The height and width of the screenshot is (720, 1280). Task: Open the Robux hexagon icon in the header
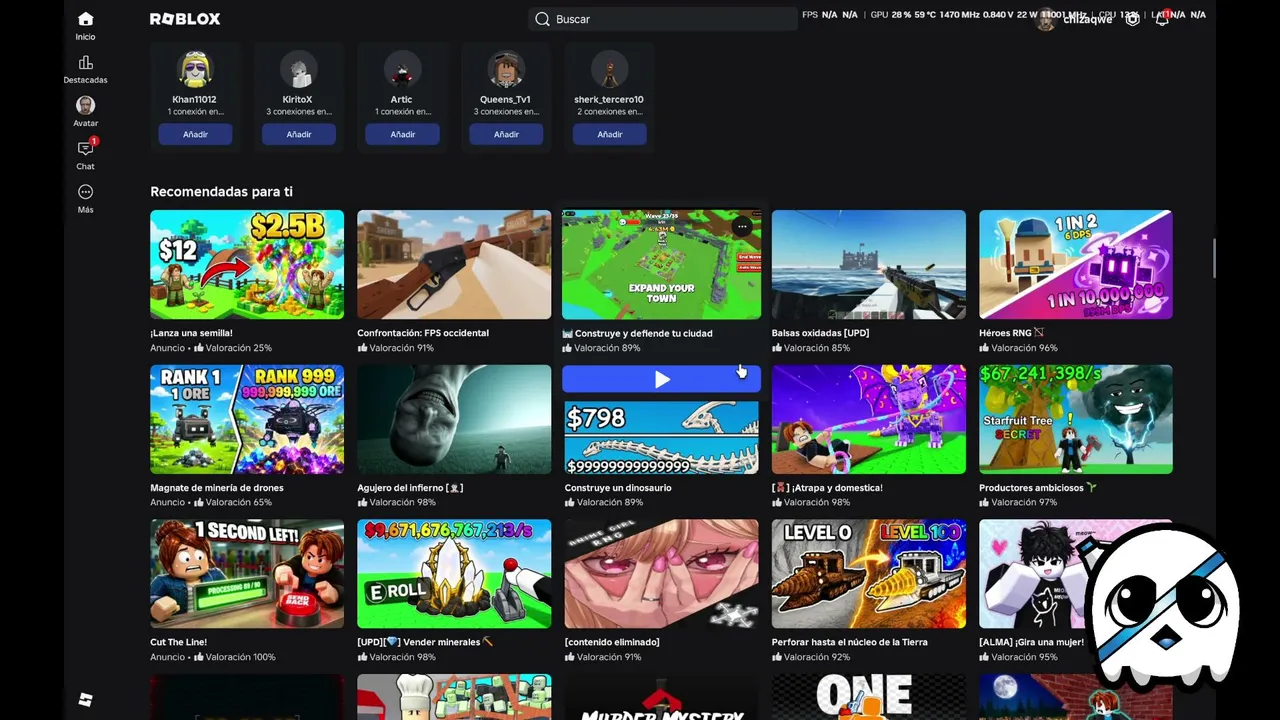coord(1132,19)
